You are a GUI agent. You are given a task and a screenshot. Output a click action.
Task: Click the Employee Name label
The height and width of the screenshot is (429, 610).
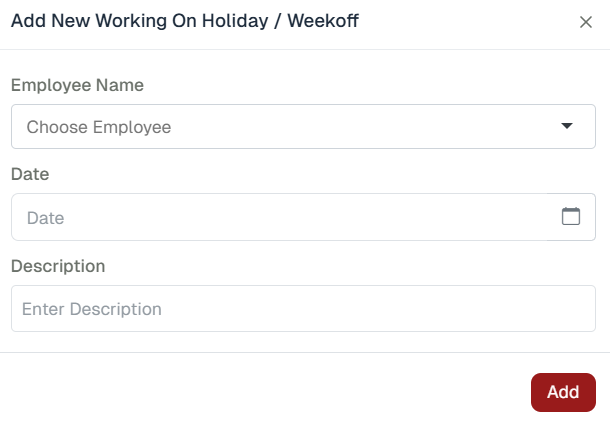click(77, 85)
